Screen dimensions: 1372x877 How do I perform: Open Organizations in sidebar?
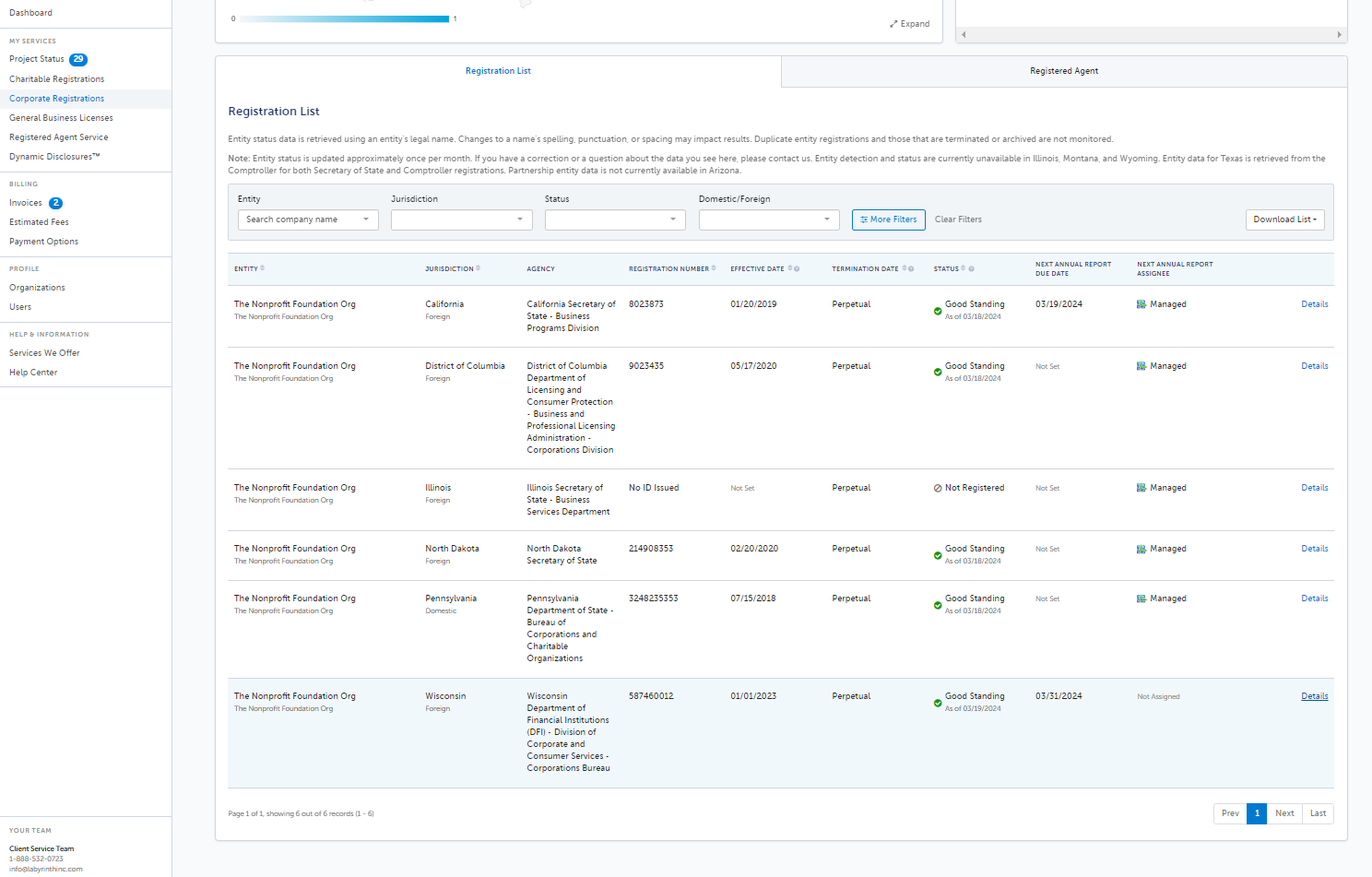click(x=37, y=288)
